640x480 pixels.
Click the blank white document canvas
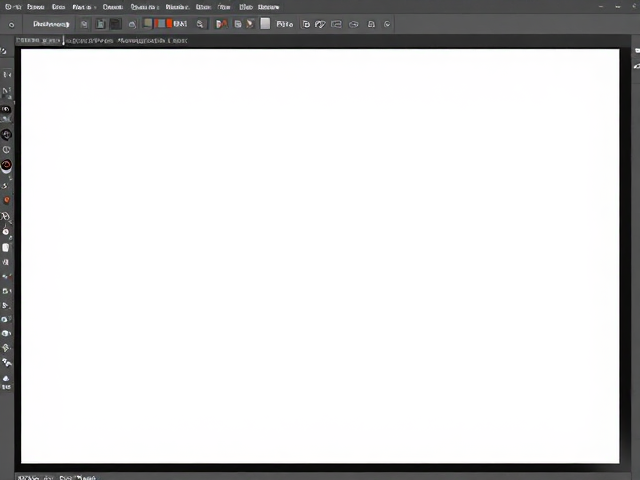click(320, 256)
